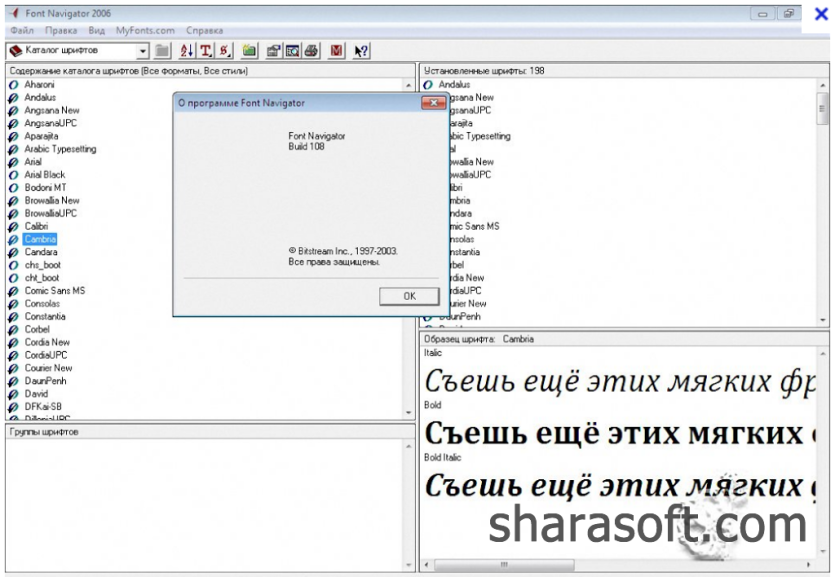Click the font icon beside Arial Black

click(x=14, y=175)
